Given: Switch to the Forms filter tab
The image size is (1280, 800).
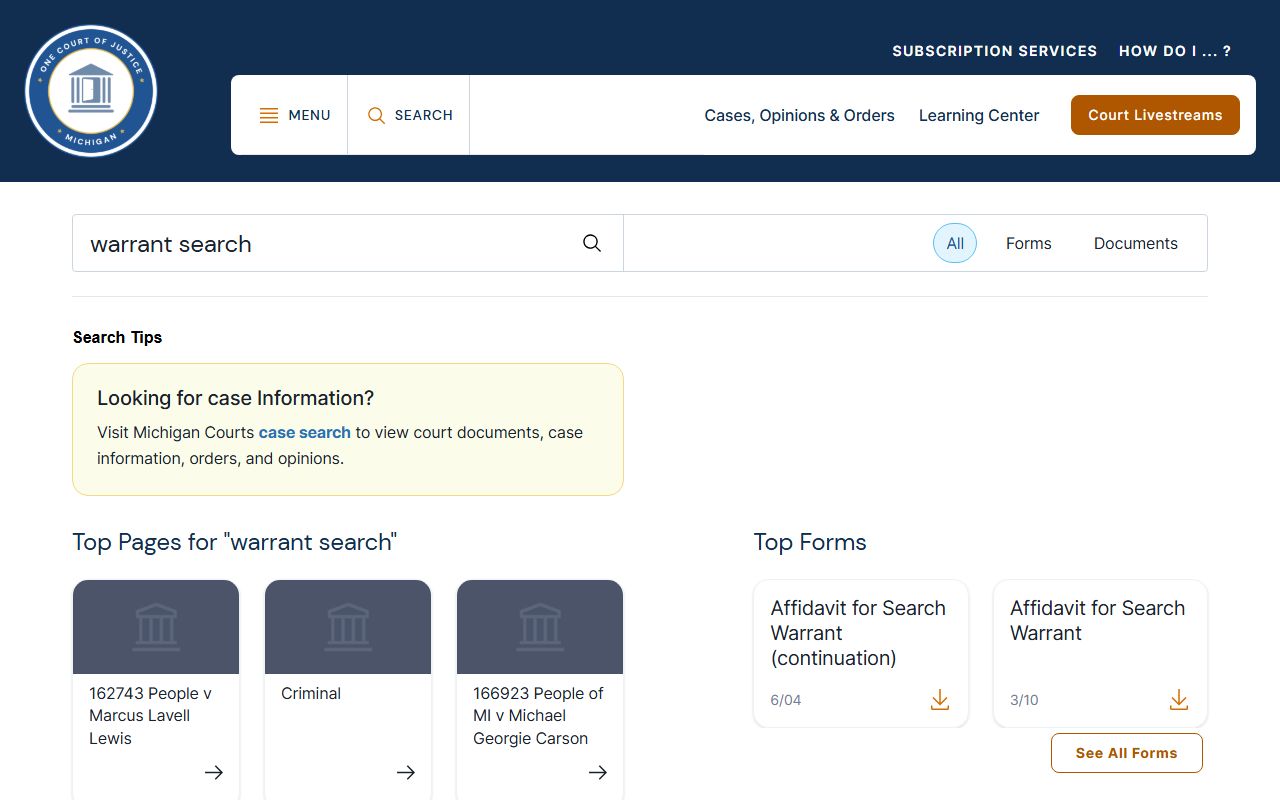Looking at the screenshot, I should click(x=1029, y=243).
